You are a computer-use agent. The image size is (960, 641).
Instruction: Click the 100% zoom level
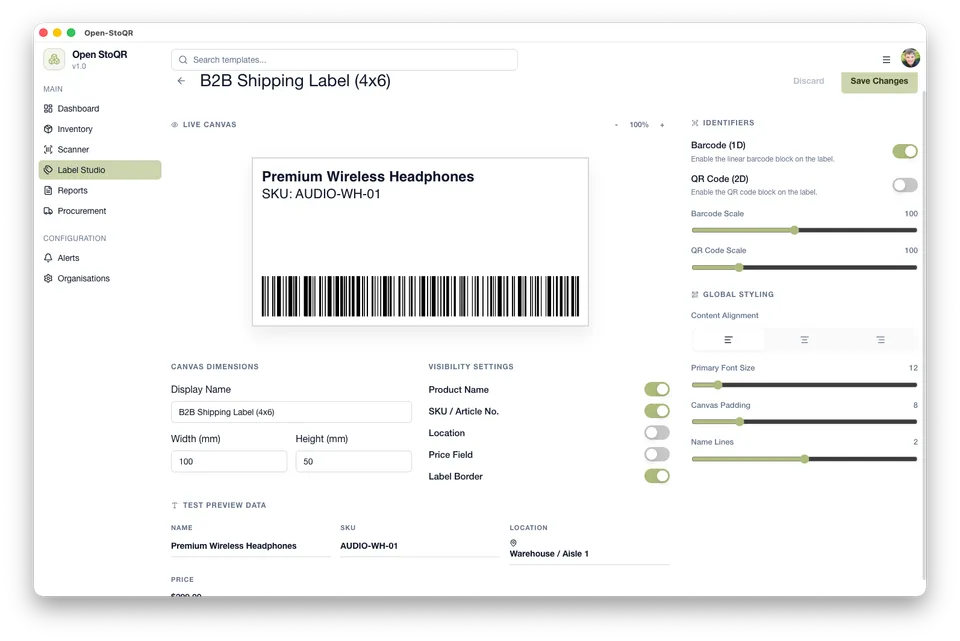click(639, 125)
